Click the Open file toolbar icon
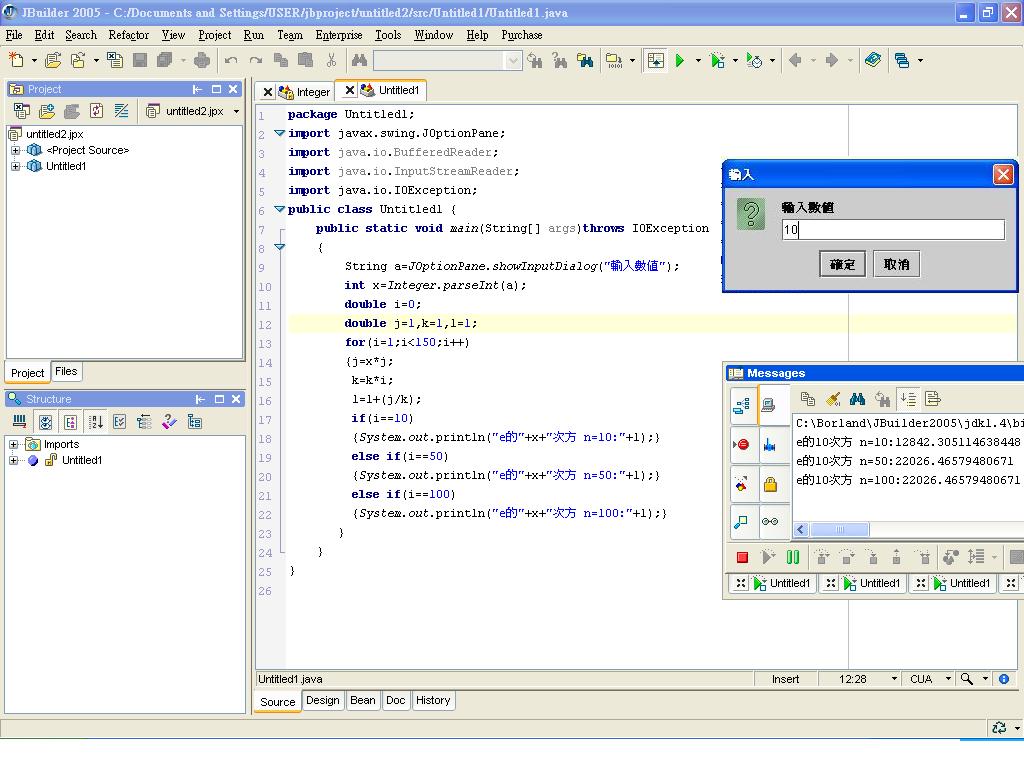The width and height of the screenshot is (1024, 768). click(x=53, y=61)
